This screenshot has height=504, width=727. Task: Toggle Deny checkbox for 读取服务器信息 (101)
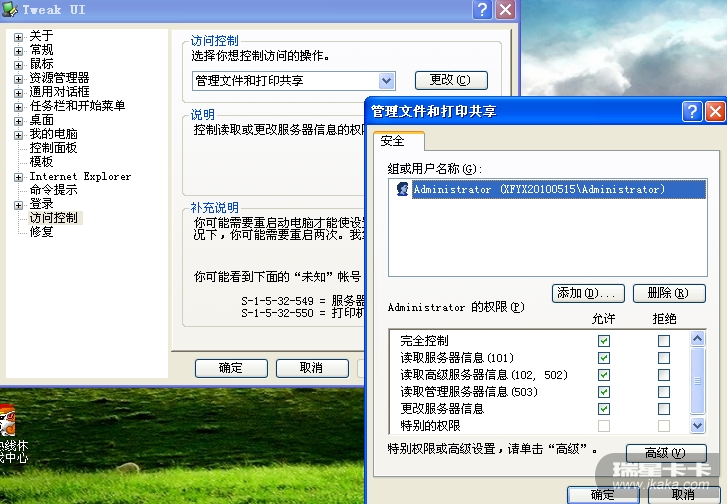pos(664,358)
